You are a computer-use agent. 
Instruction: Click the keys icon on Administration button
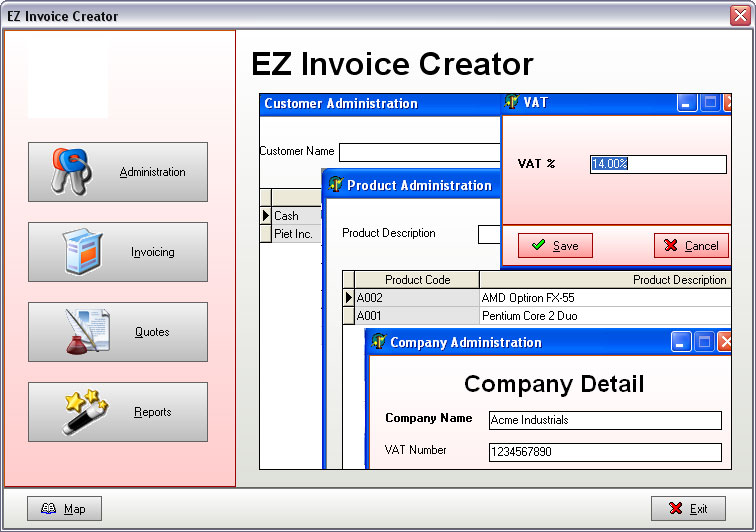pyautogui.click(x=73, y=171)
